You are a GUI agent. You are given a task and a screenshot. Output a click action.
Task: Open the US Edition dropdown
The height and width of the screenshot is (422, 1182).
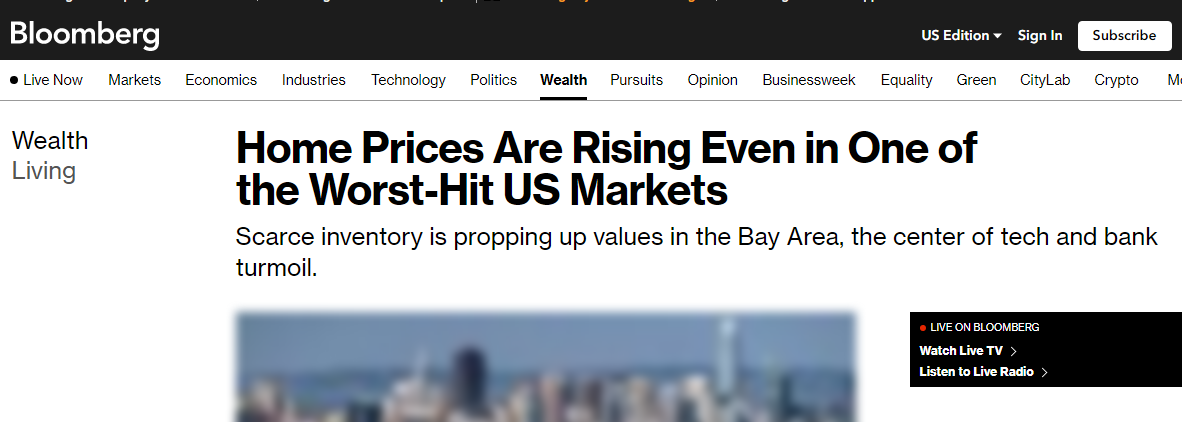coord(961,36)
